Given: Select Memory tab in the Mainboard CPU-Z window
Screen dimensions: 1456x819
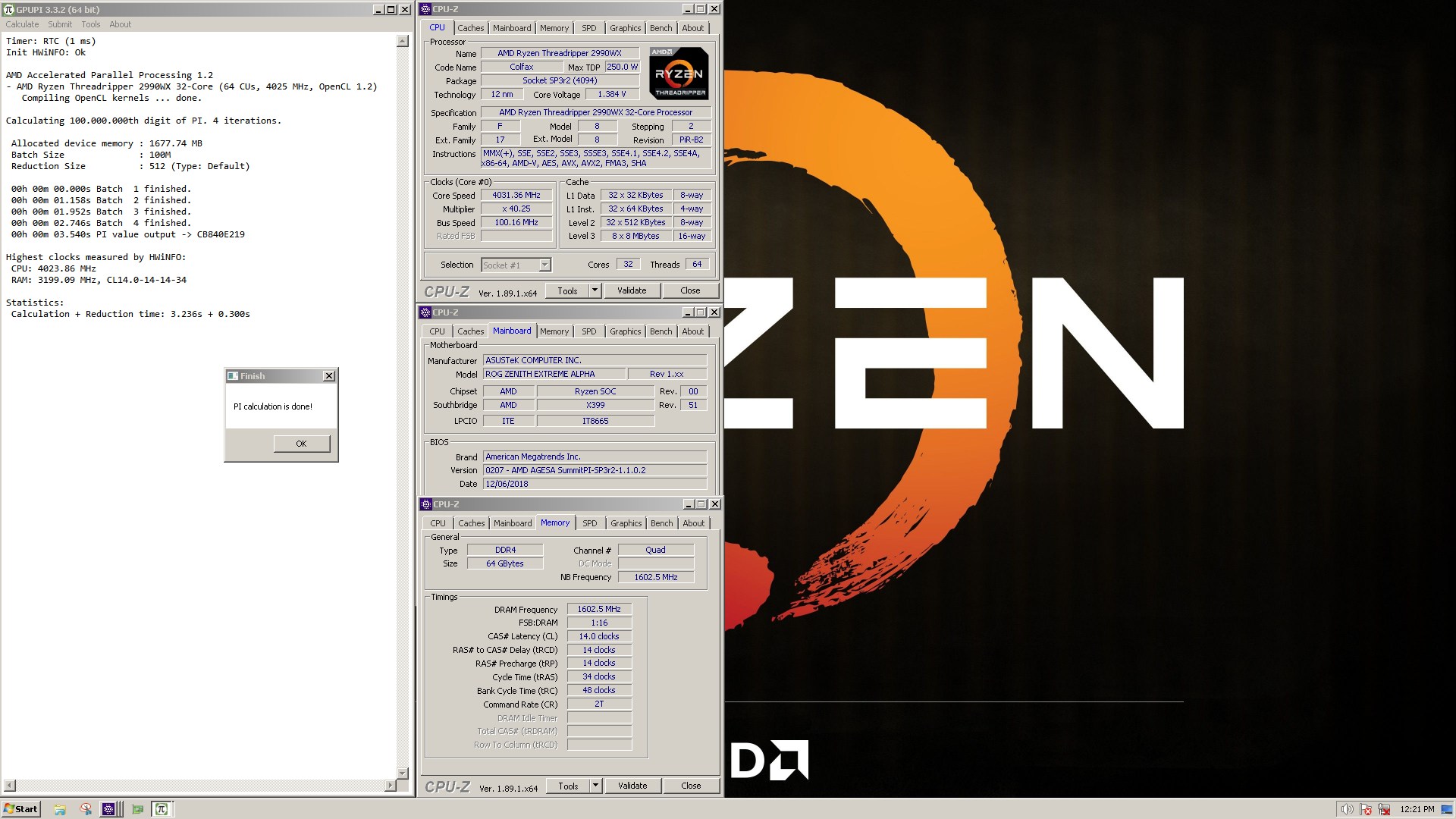Looking at the screenshot, I should click(x=554, y=331).
